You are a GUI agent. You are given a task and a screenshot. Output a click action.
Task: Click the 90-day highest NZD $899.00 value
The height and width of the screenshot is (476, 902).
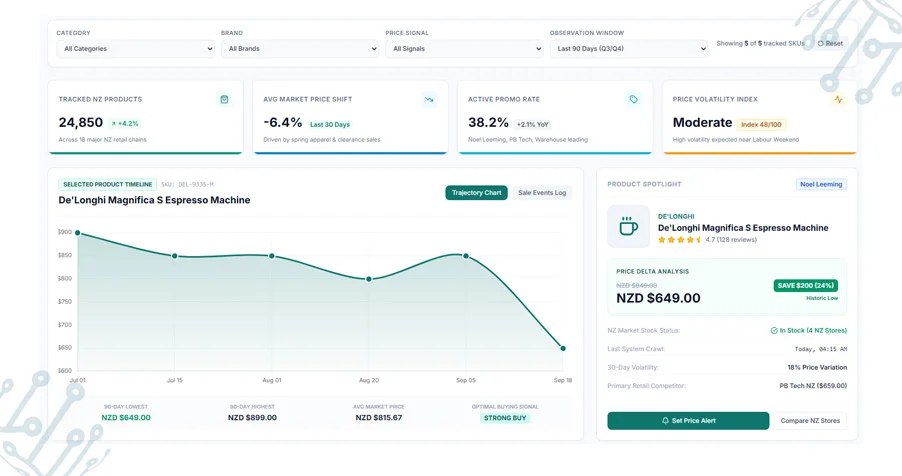click(252, 418)
